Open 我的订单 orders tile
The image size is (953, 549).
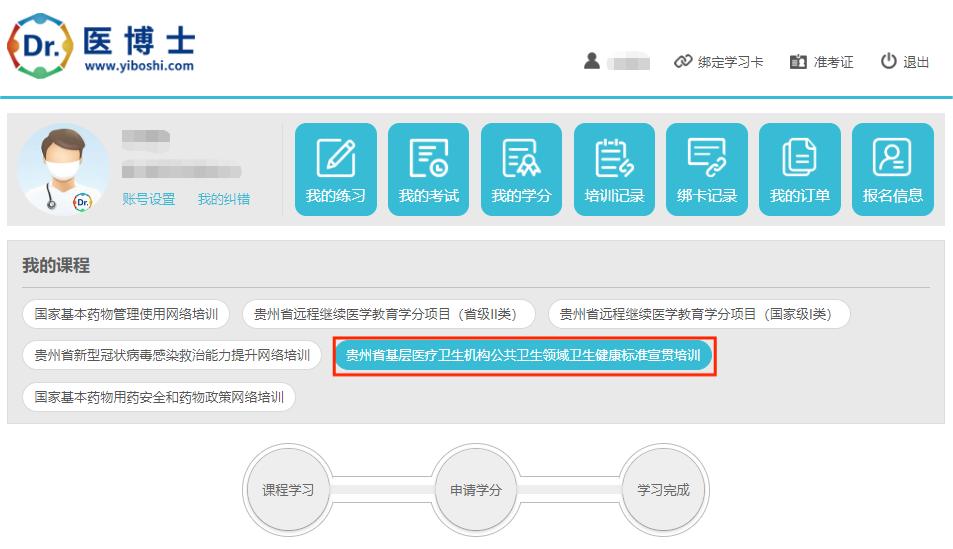click(x=799, y=169)
